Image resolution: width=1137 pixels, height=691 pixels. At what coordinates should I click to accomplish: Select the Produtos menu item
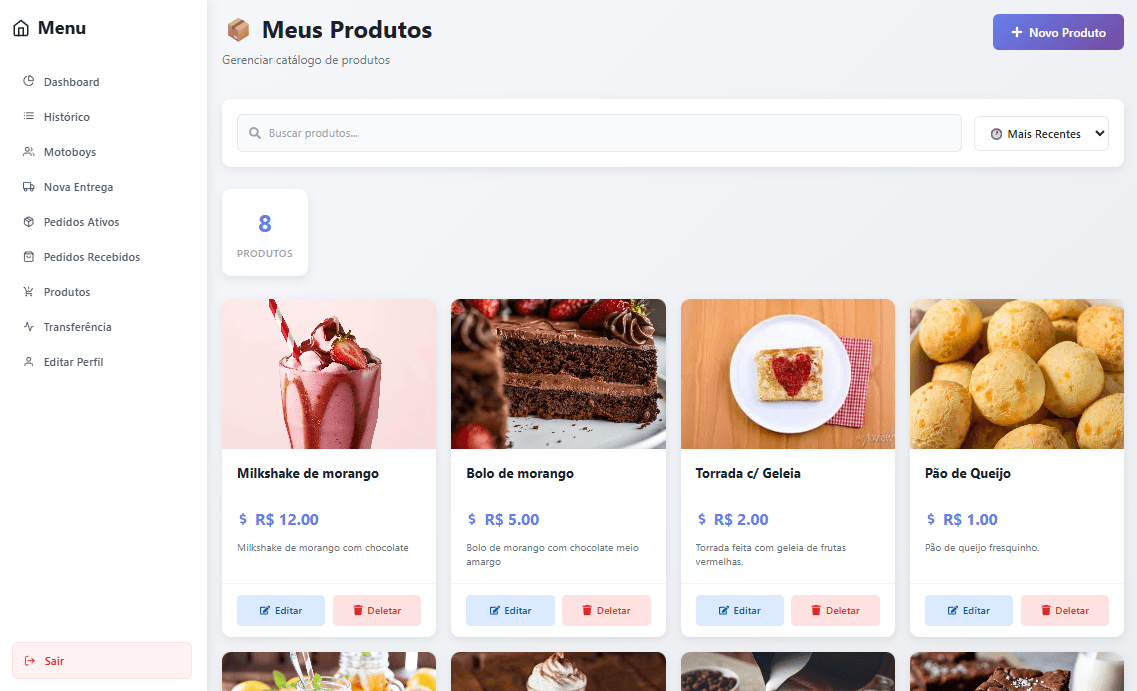[65, 291]
